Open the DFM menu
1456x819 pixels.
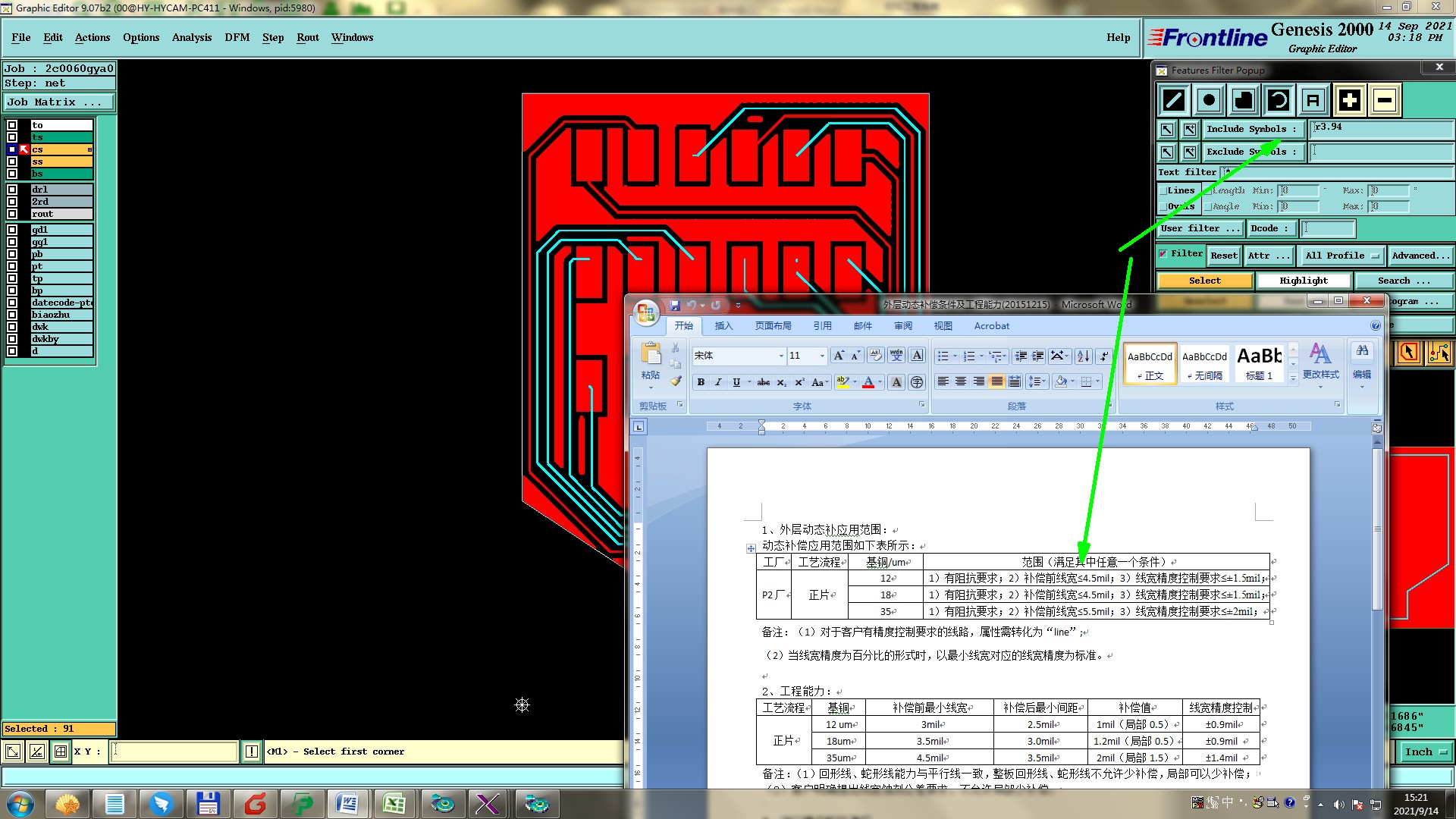coord(237,37)
